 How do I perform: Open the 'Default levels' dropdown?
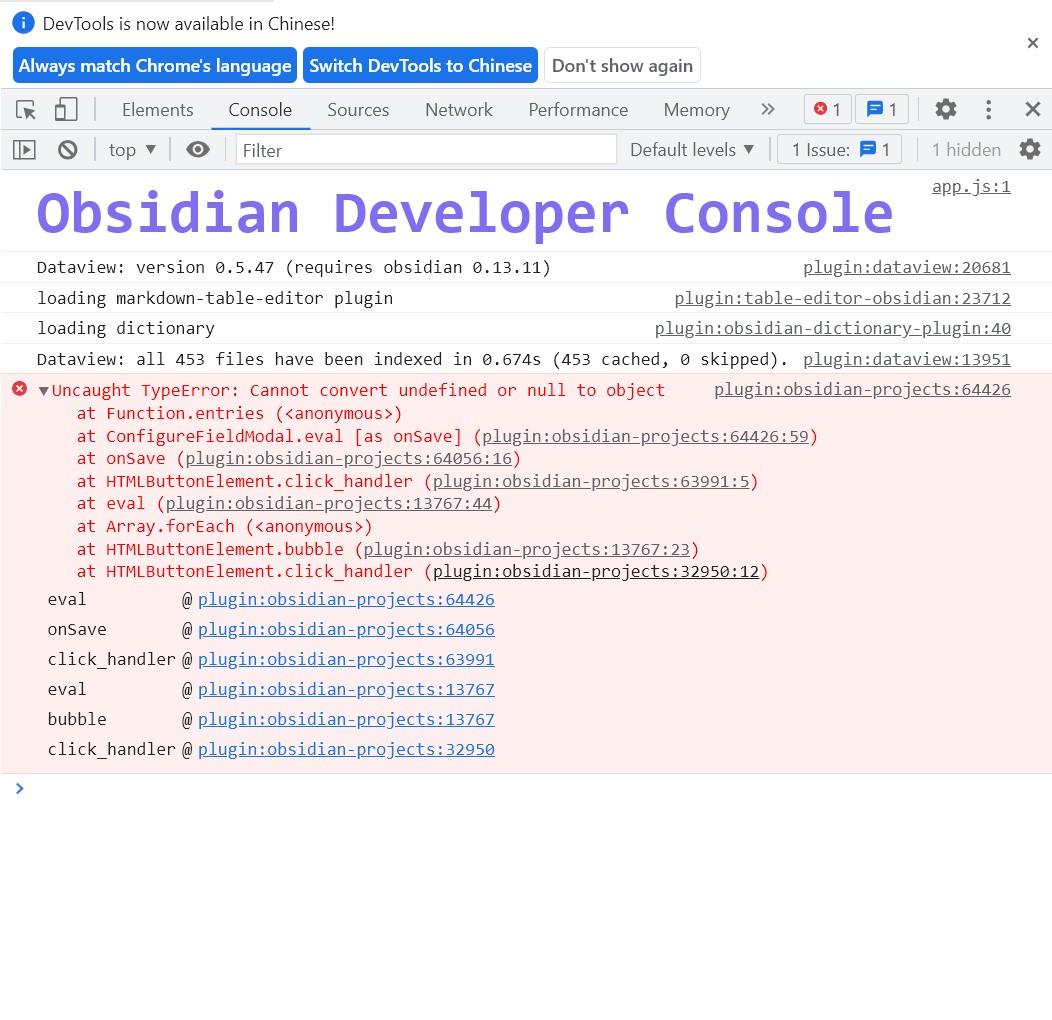click(x=692, y=148)
